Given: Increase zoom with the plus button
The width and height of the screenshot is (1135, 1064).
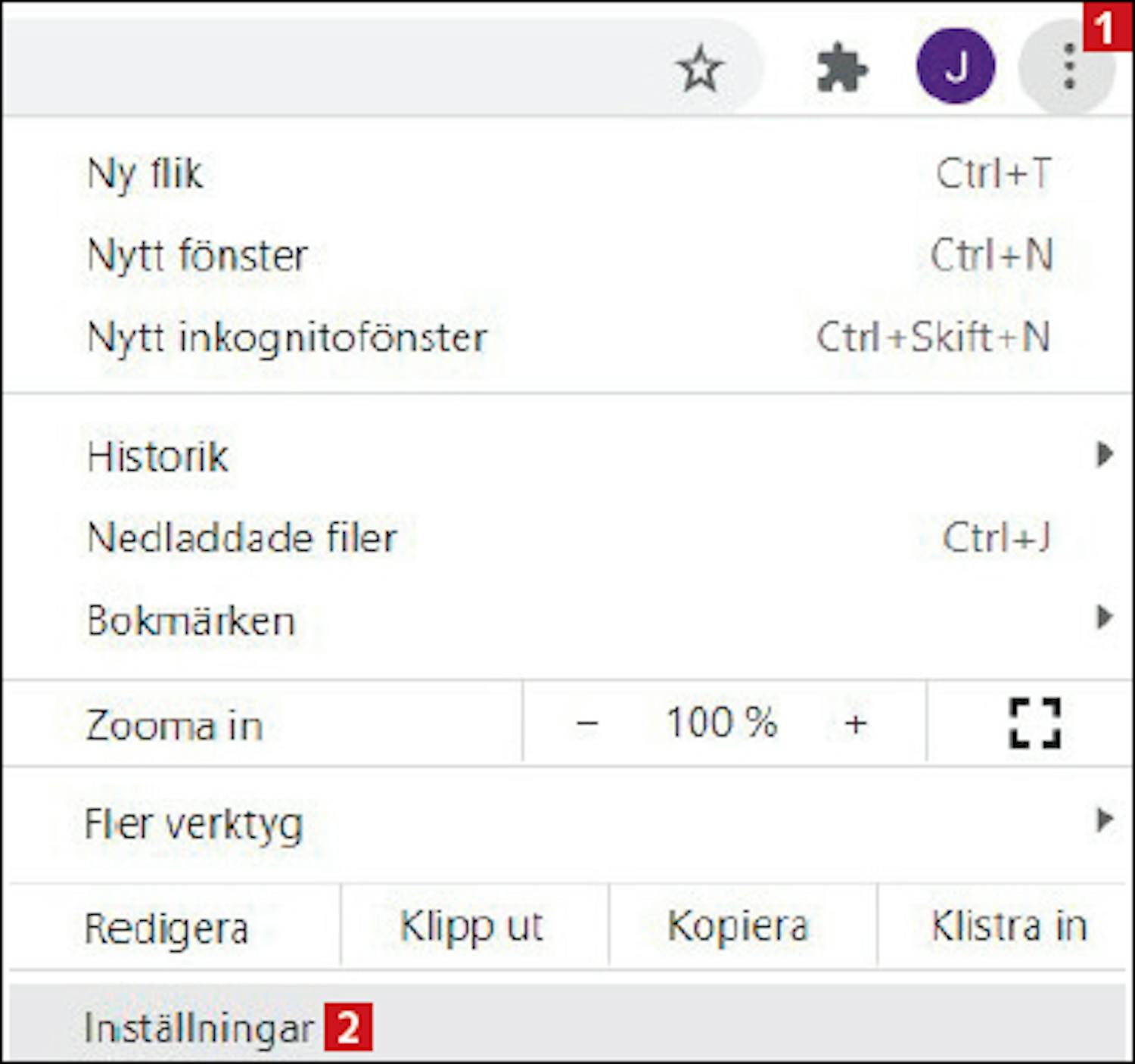Looking at the screenshot, I should (855, 723).
